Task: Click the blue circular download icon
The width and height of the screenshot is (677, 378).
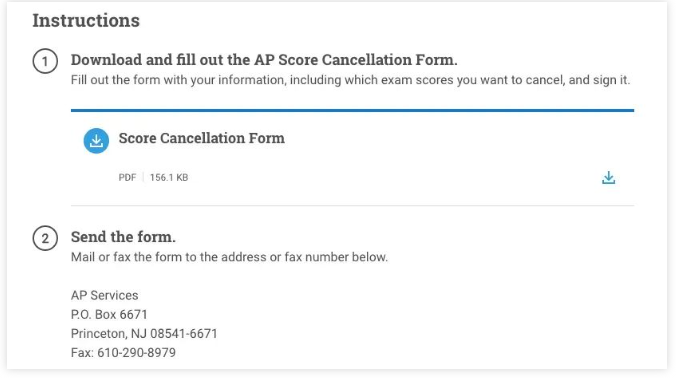Action: pos(96,141)
